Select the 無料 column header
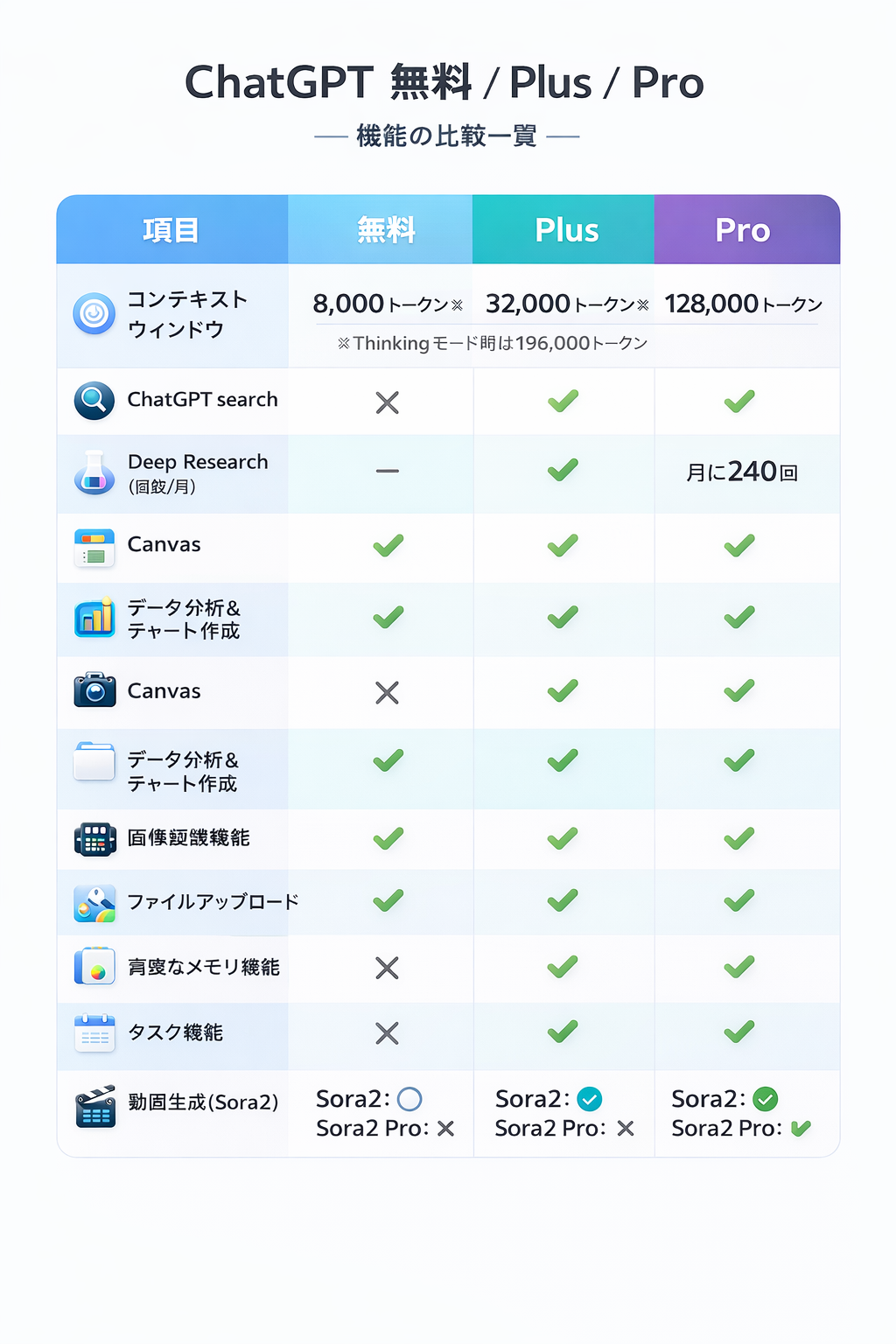896x1344 pixels. pos(385,230)
